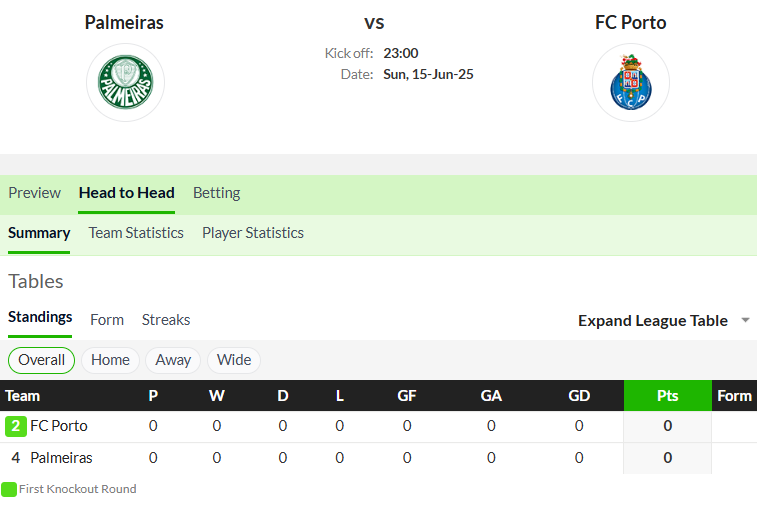Open the Preview tab
Screen dimensions: 758x505
[35, 193]
